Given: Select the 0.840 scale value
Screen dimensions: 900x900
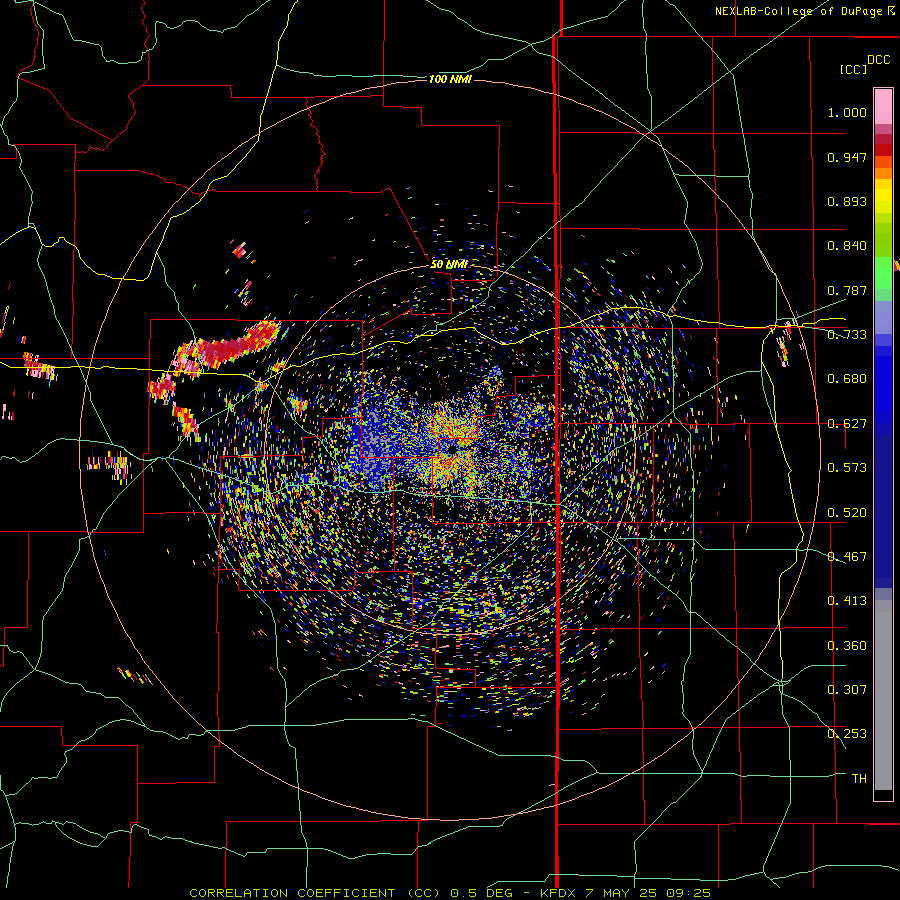Looking at the screenshot, I should (847, 246).
